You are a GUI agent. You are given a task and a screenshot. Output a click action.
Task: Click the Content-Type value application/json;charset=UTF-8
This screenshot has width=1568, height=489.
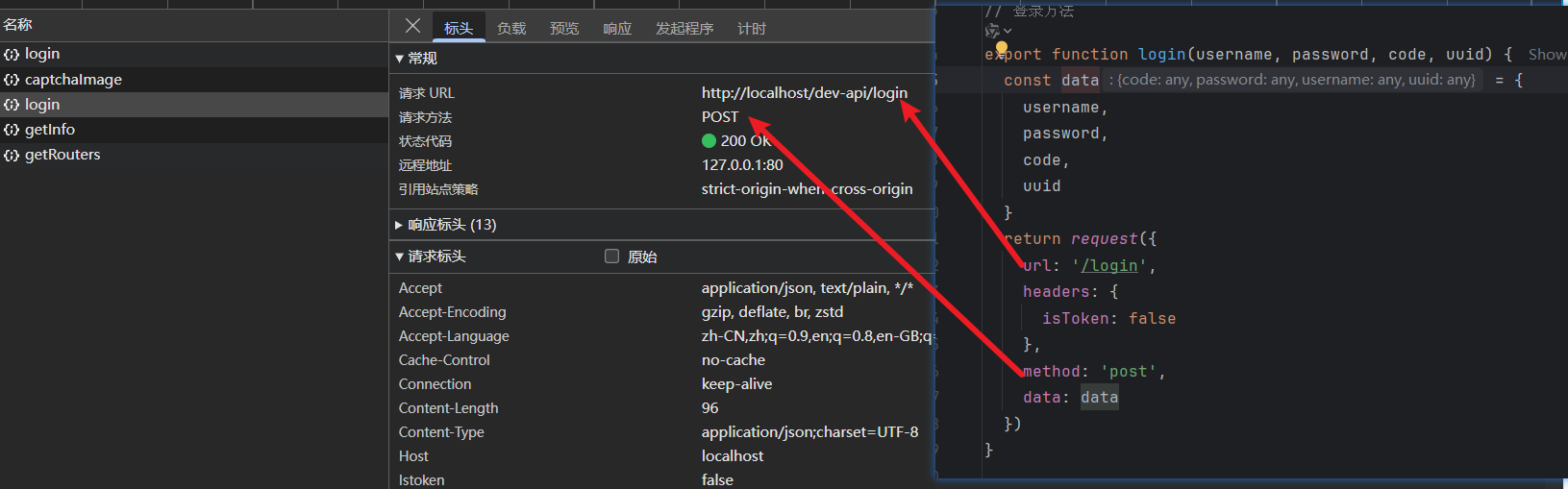point(809,431)
